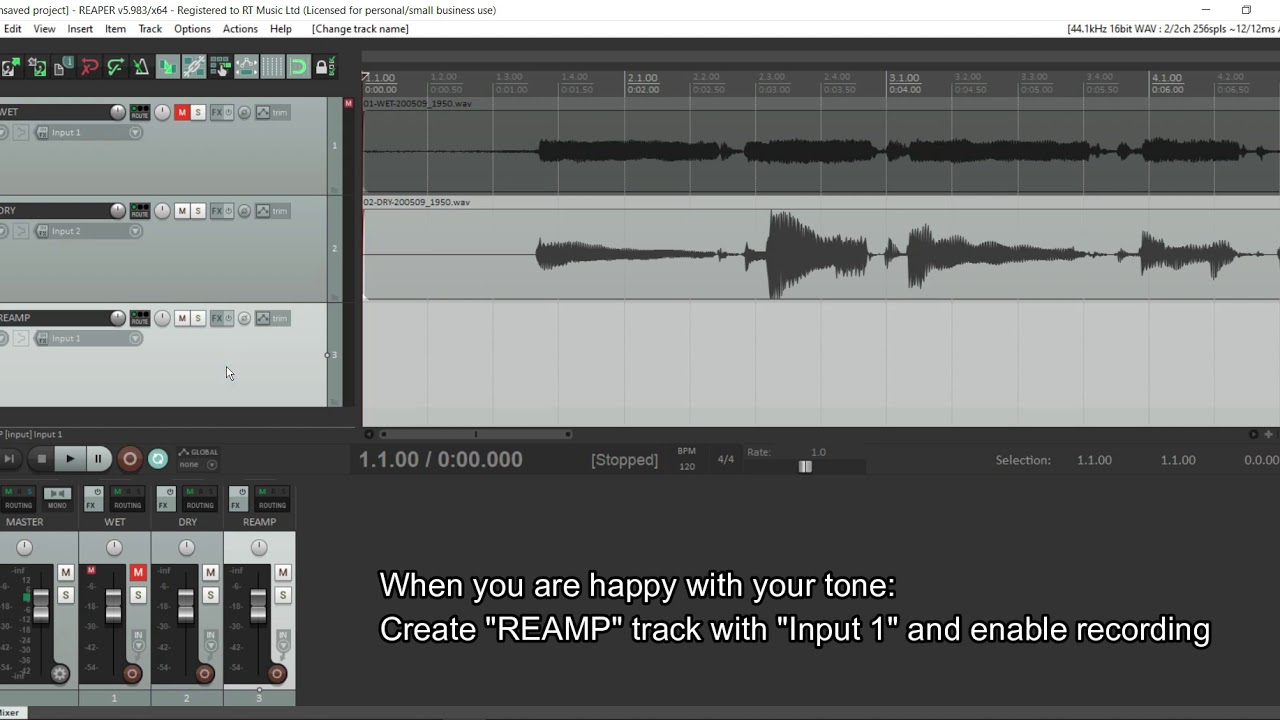The image size is (1280, 720).
Task: Click the WET mixer volume fader
Action: [114, 604]
